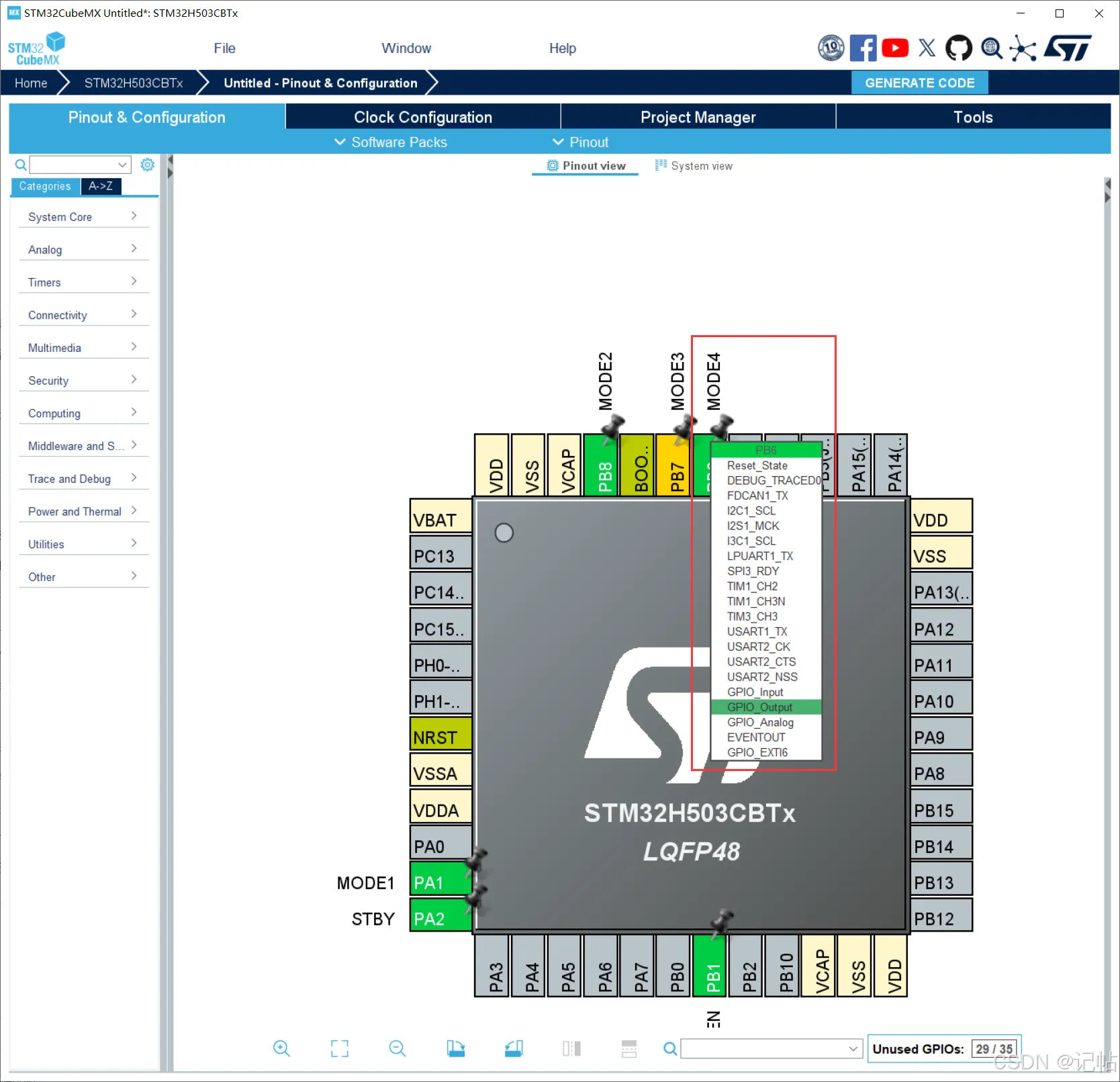Expand the Computing category
Image resolution: width=1120 pixels, height=1082 pixels.
click(x=84, y=414)
